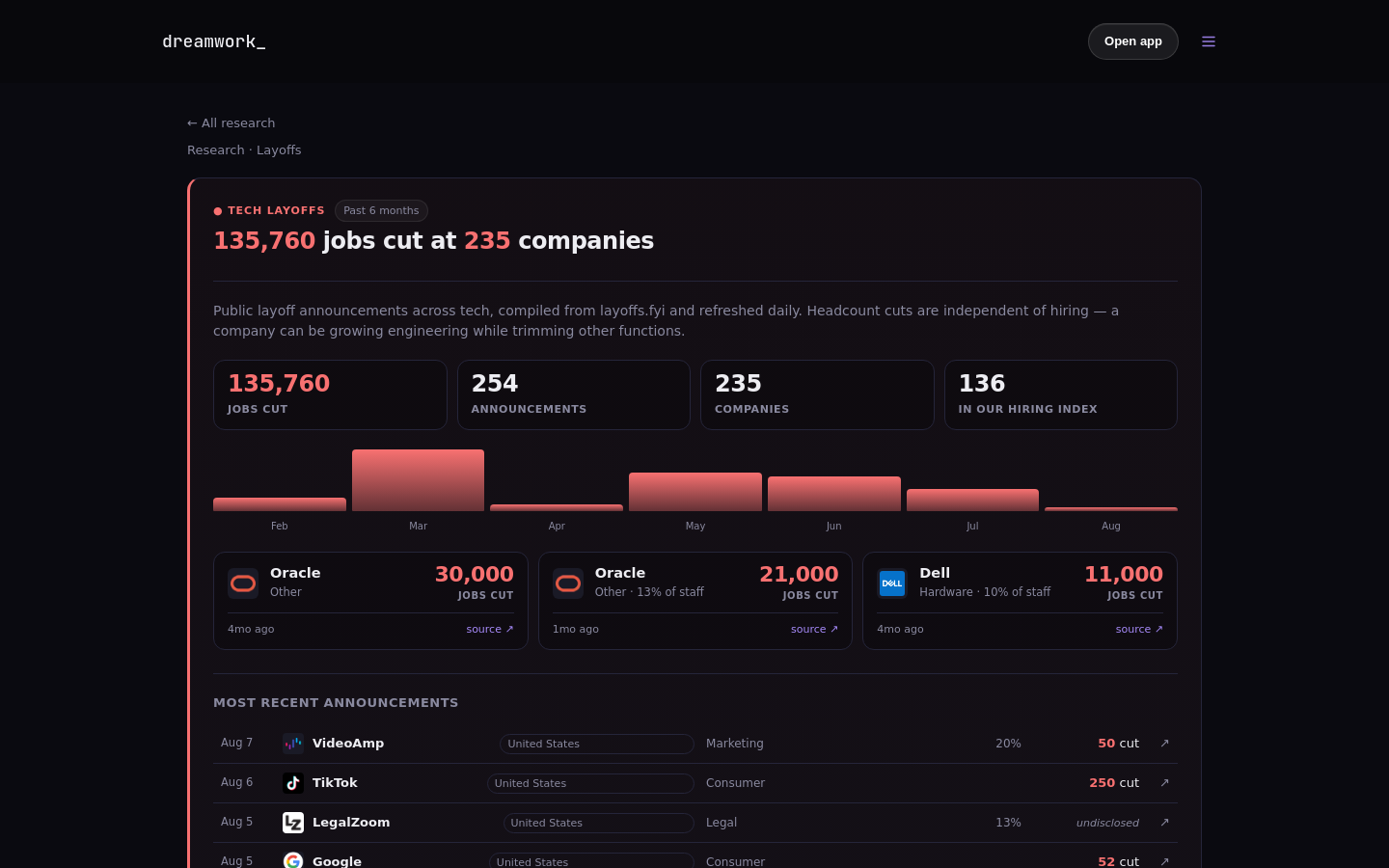The height and width of the screenshot is (868, 1389).
Task: Open source link for Oracle 30,000 cut
Action: tap(490, 629)
